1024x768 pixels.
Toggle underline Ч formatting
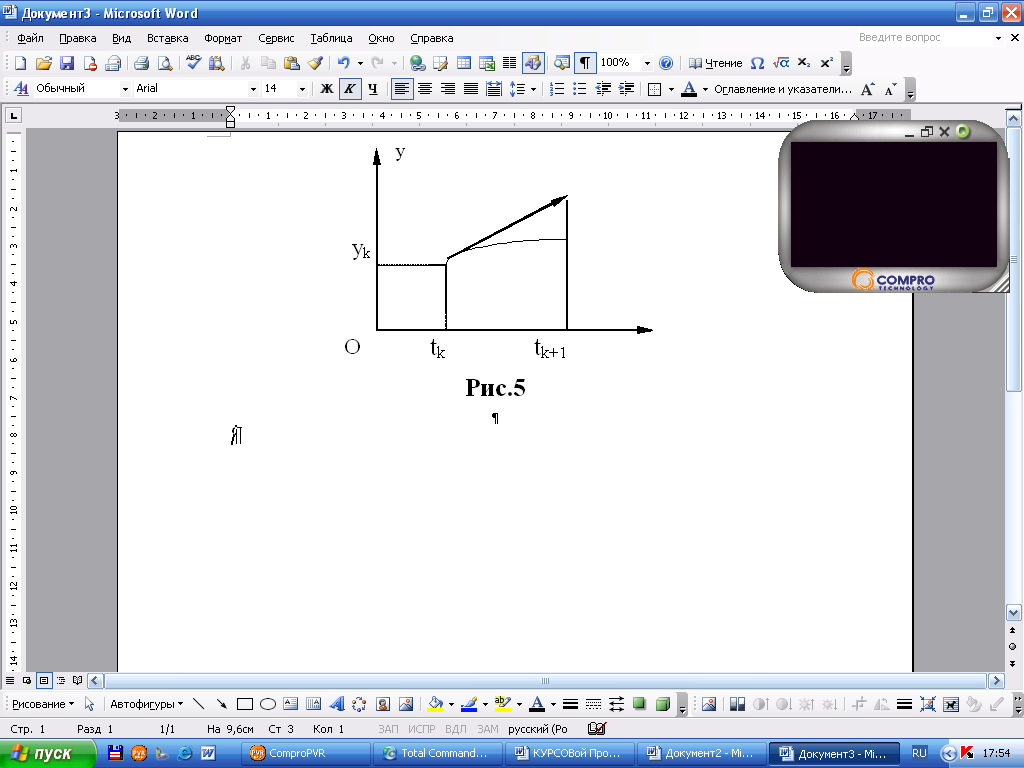(373, 89)
